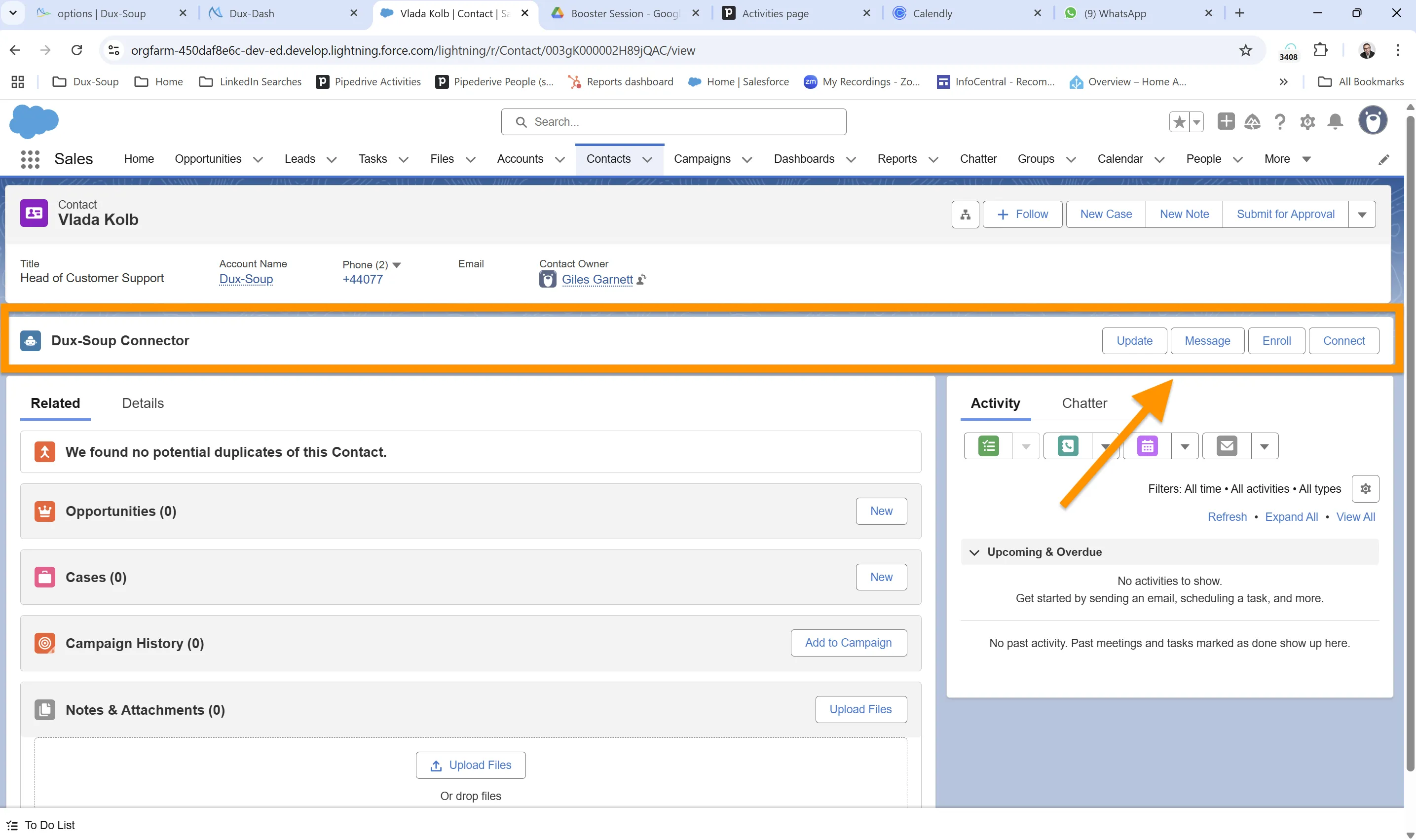The height and width of the screenshot is (840, 1416).
Task: Open the Chatter nav item
Action: (x=978, y=159)
